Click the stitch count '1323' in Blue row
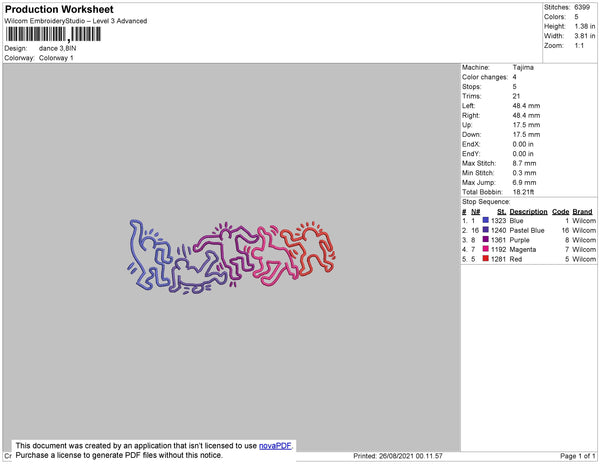 499,221
